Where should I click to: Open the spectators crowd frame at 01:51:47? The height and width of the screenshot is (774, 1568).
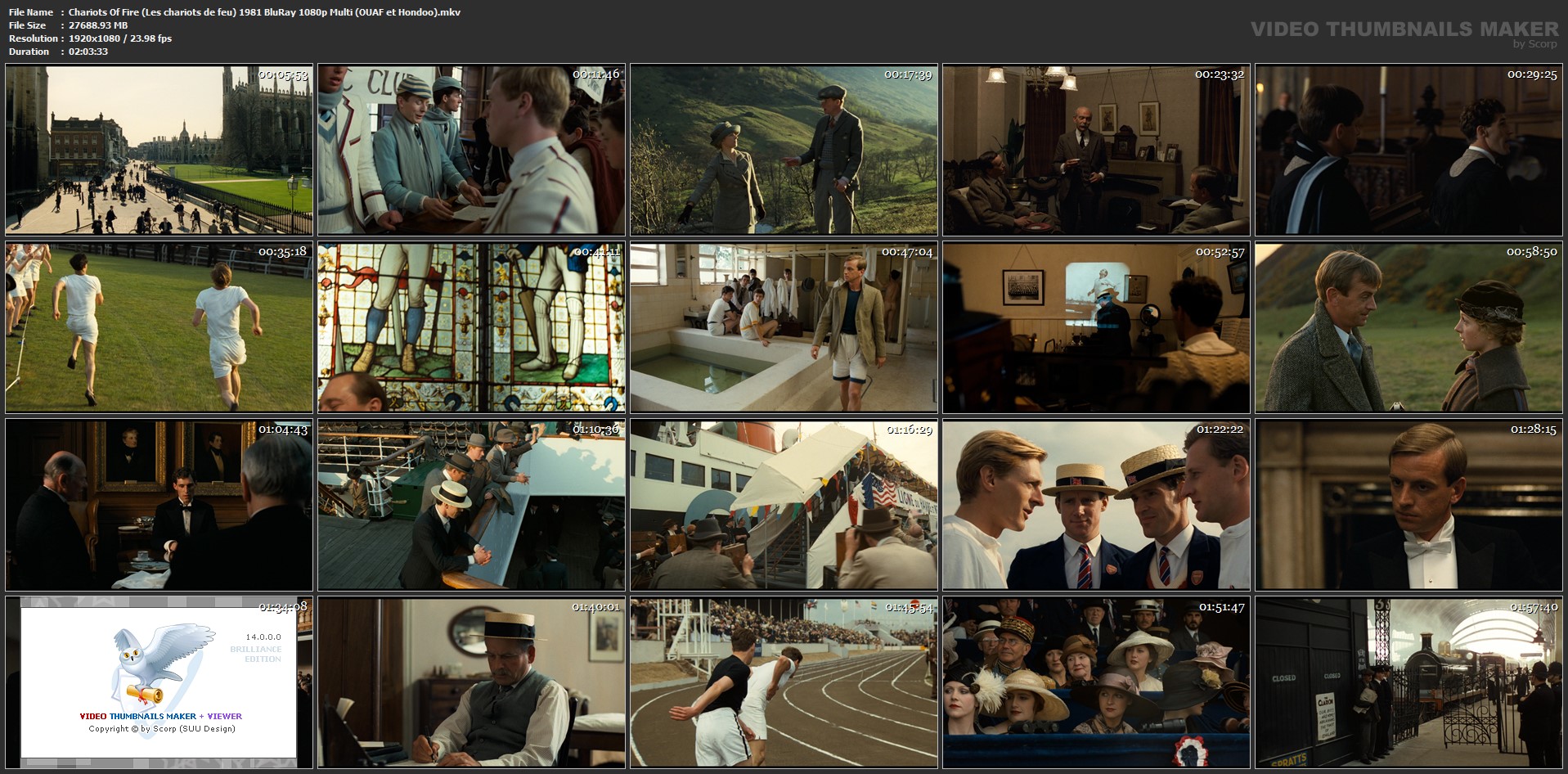coord(1097,683)
